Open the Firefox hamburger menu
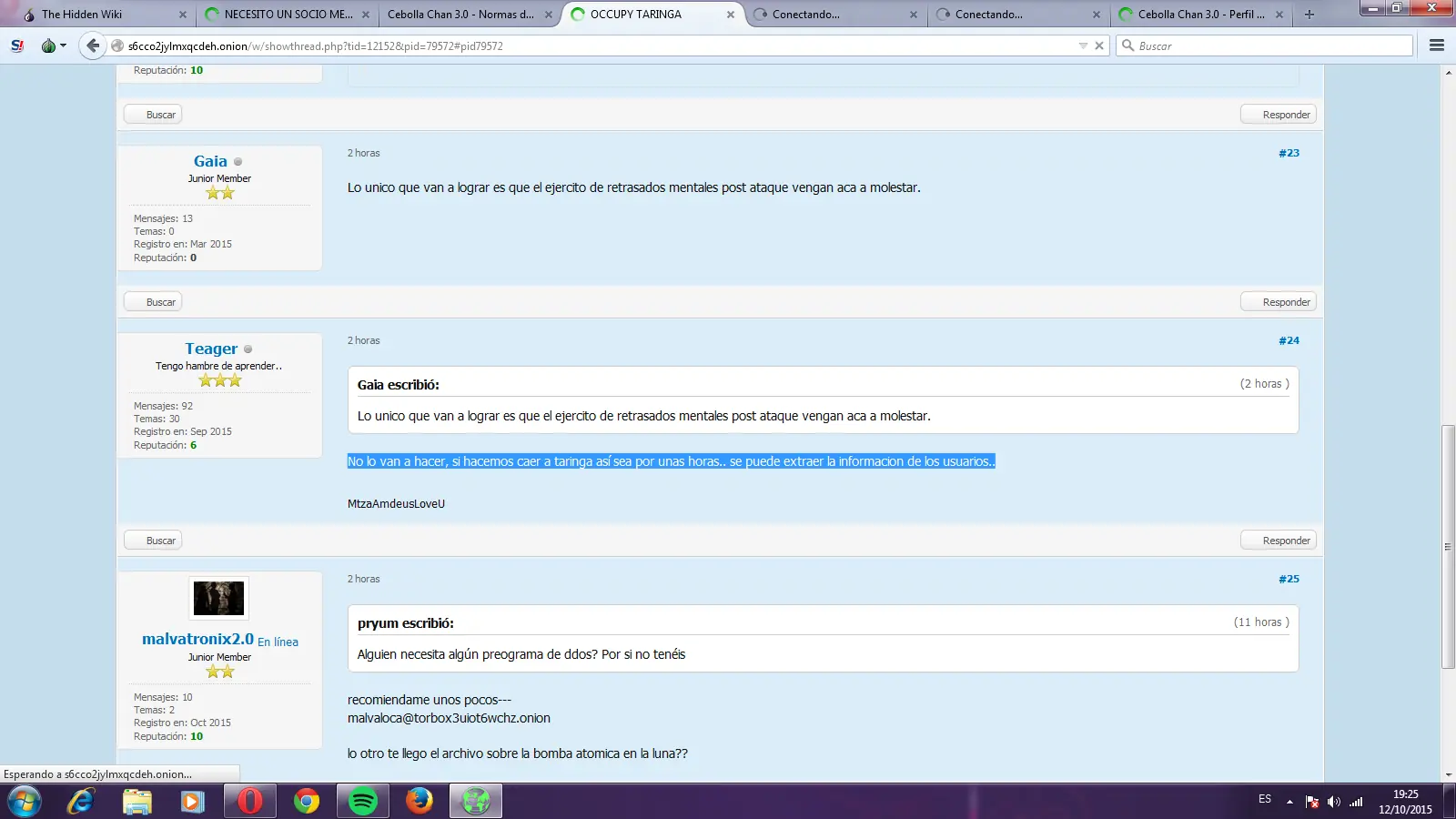 1437,45
